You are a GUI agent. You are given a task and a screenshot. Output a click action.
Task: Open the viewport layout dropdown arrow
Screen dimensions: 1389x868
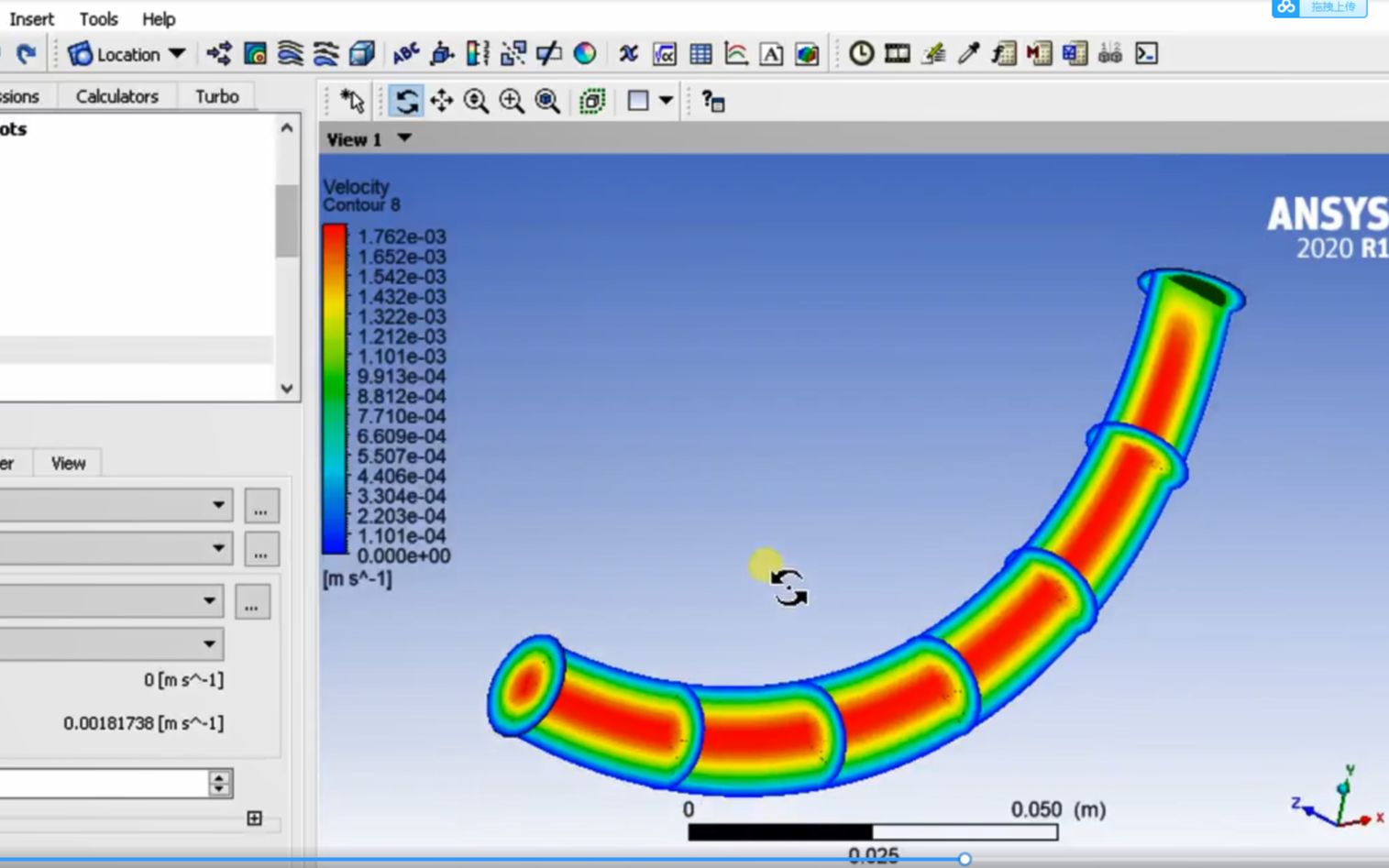click(x=667, y=101)
